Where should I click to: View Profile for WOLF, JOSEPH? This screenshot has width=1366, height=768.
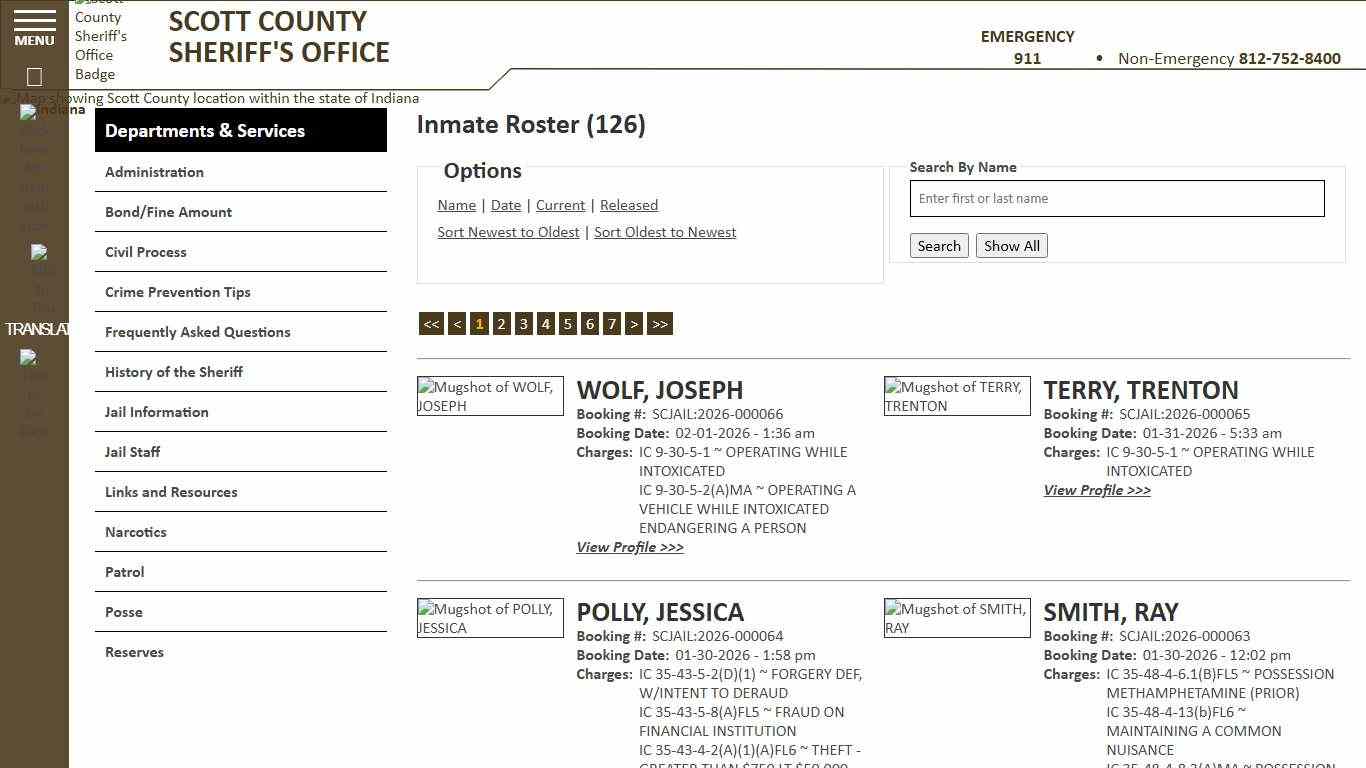click(629, 547)
